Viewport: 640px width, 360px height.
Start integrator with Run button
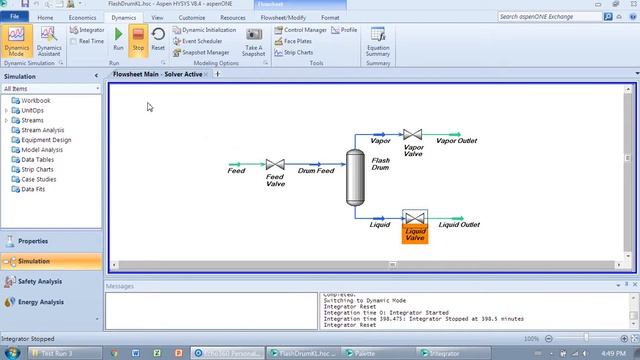click(x=118, y=39)
